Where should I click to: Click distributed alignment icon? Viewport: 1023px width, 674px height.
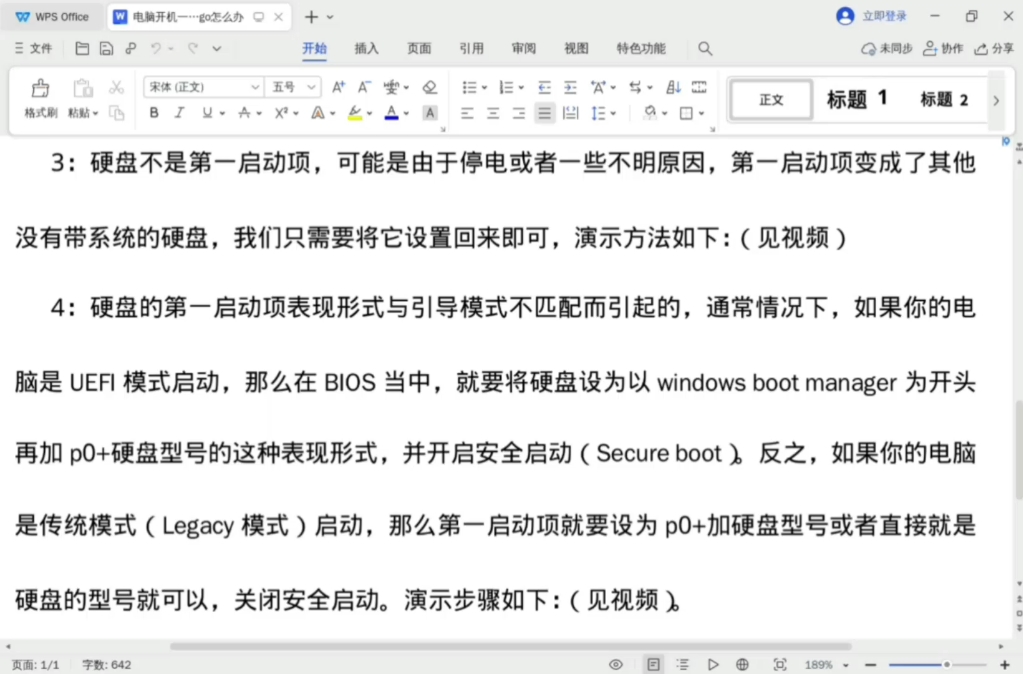[570, 114]
